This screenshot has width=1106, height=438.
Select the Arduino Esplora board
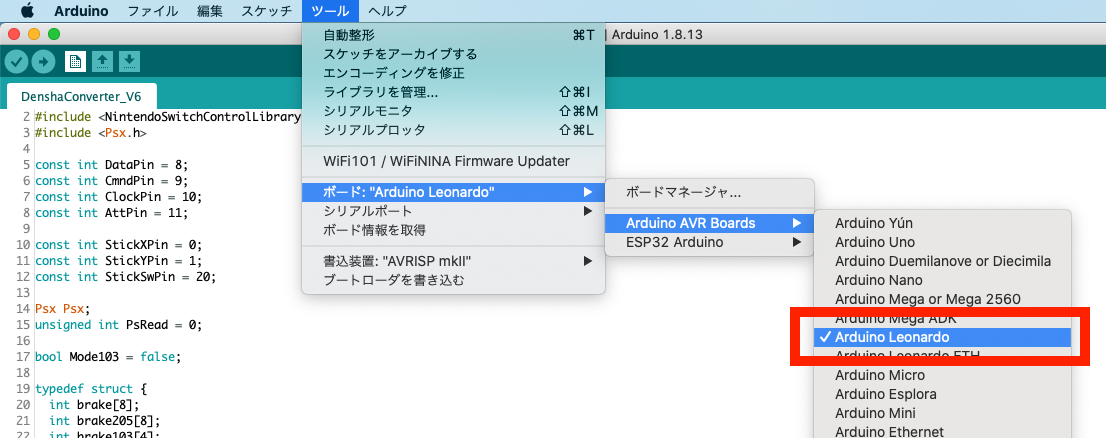942,394
